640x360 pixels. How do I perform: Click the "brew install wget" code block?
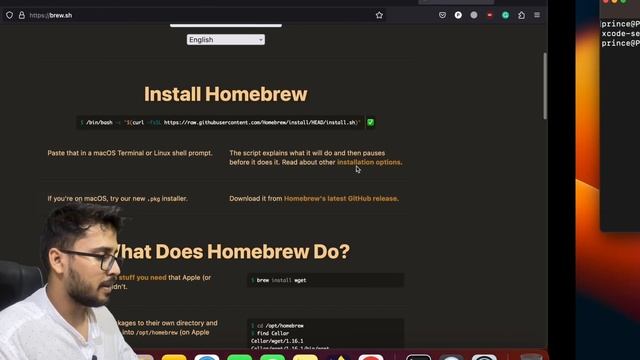pyautogui.click(x=325, y=280)
